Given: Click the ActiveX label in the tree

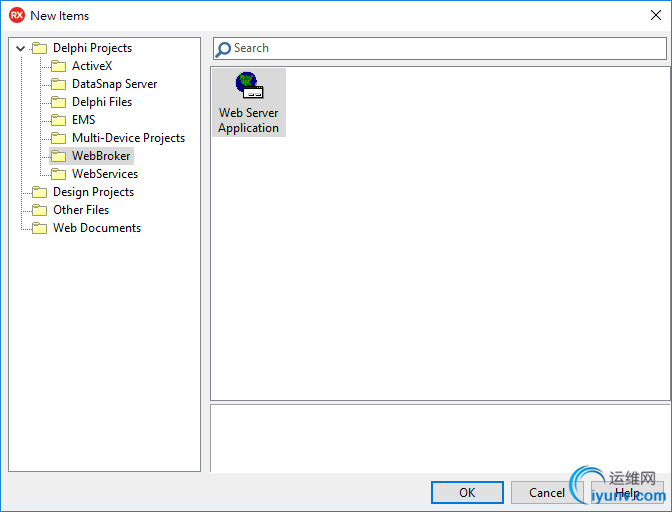Looking at the screenshot, I should (92, 66).
